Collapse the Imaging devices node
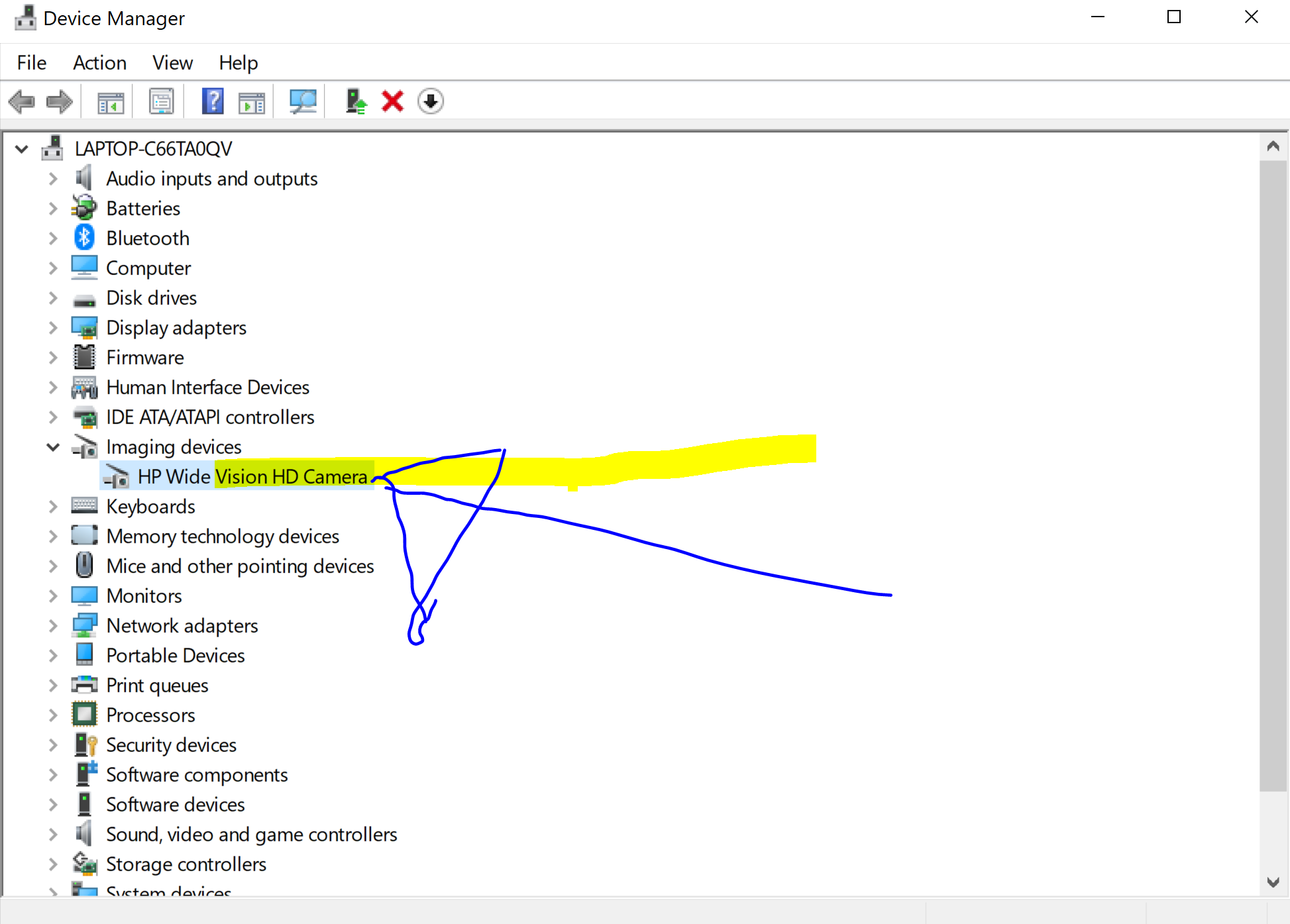 coord(53,447)
